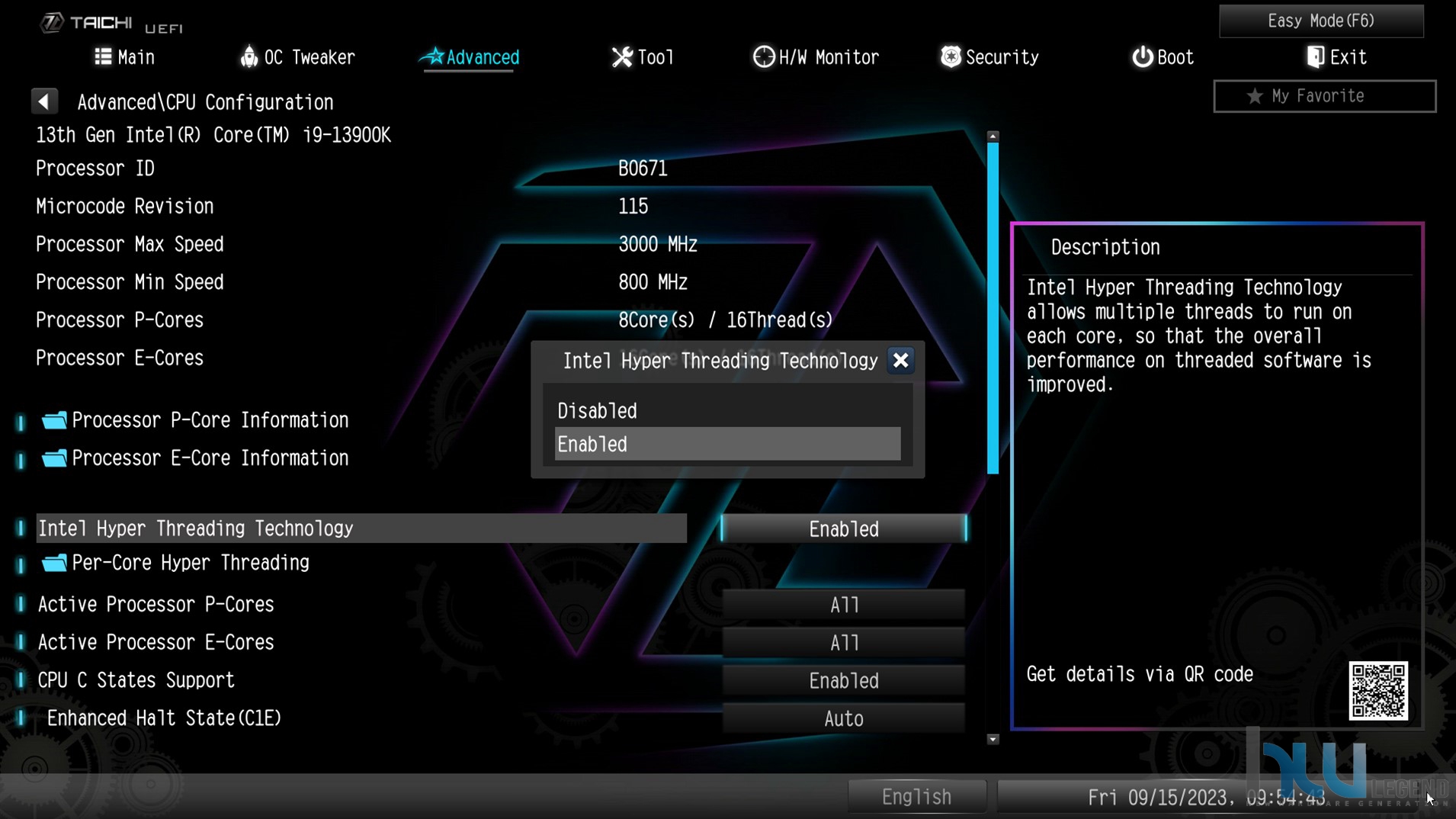This screenshot has height=819, width=1456.
Task: Click the Advanced\CPU Configuration breadcrumb text
Action: pos(205,102)
